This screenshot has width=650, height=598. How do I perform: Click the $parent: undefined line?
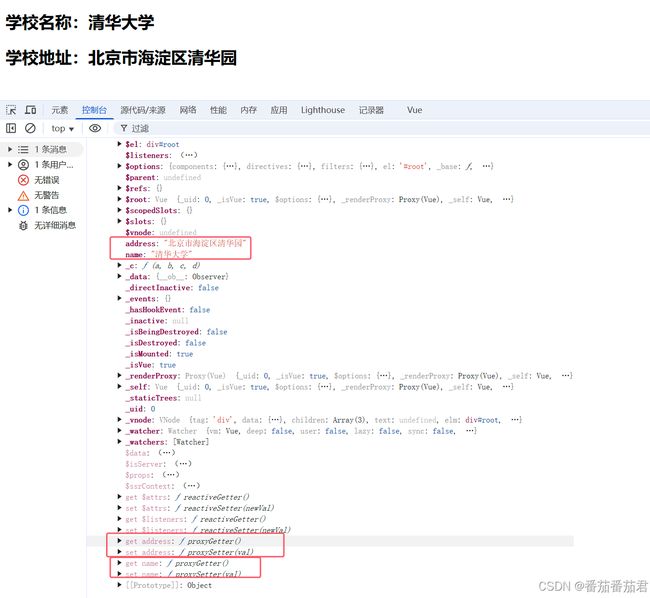[x=163, y=177]
